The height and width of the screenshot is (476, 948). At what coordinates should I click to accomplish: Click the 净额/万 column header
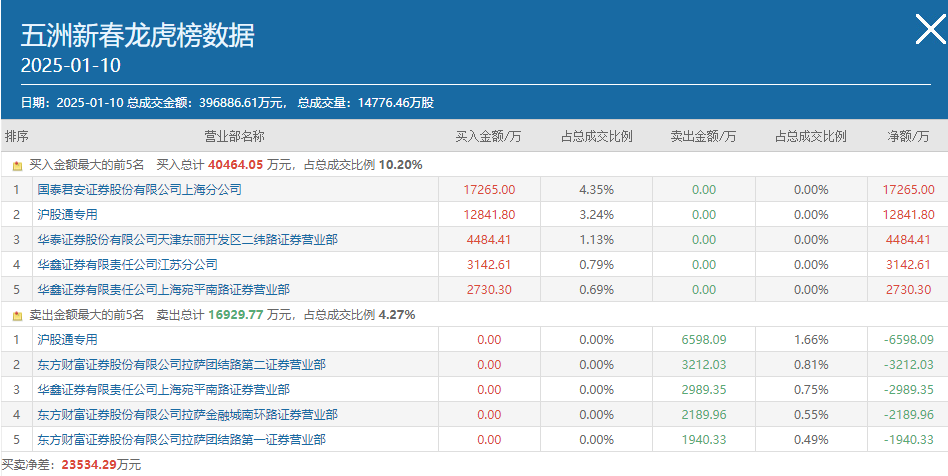tap(908, 136)
